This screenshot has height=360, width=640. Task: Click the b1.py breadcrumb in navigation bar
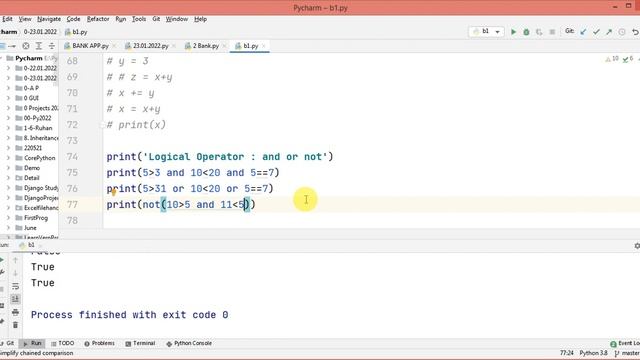tap(76, 32)
